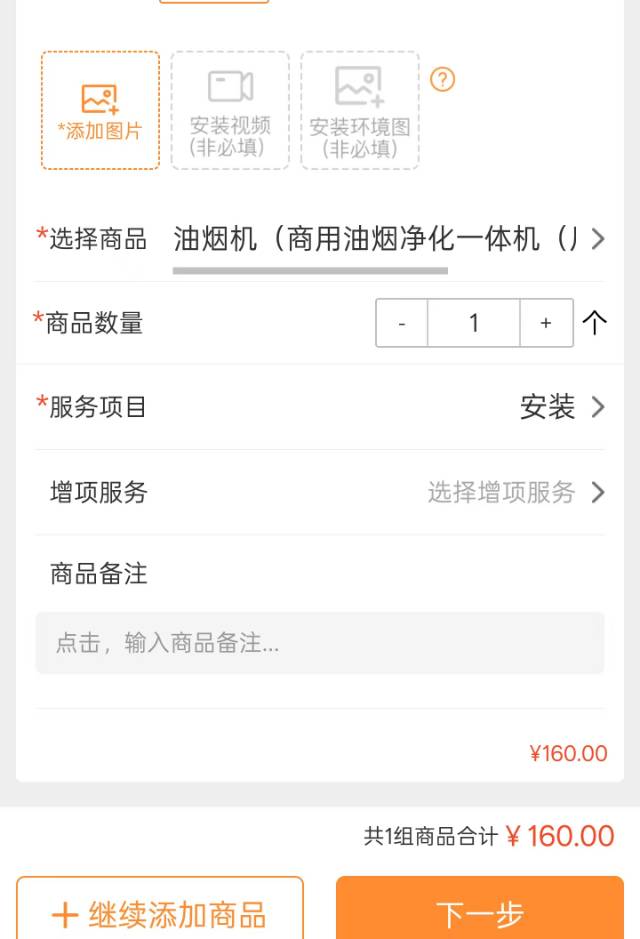Tap the add picture icon
Image resolution: width=640 pixels, height=939 pixels.
click(100, 98)
